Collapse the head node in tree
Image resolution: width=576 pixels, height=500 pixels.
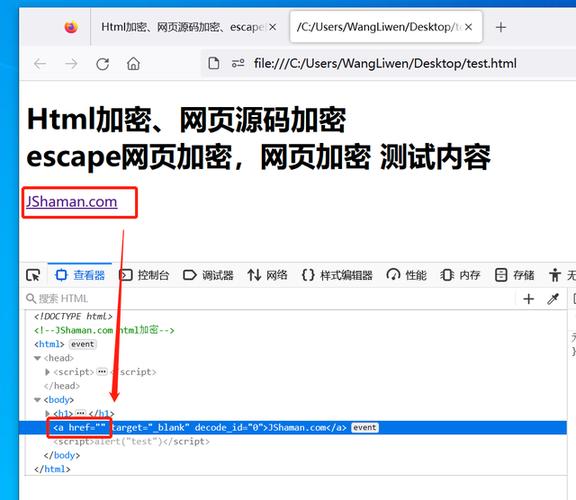[x=37, y=358]
